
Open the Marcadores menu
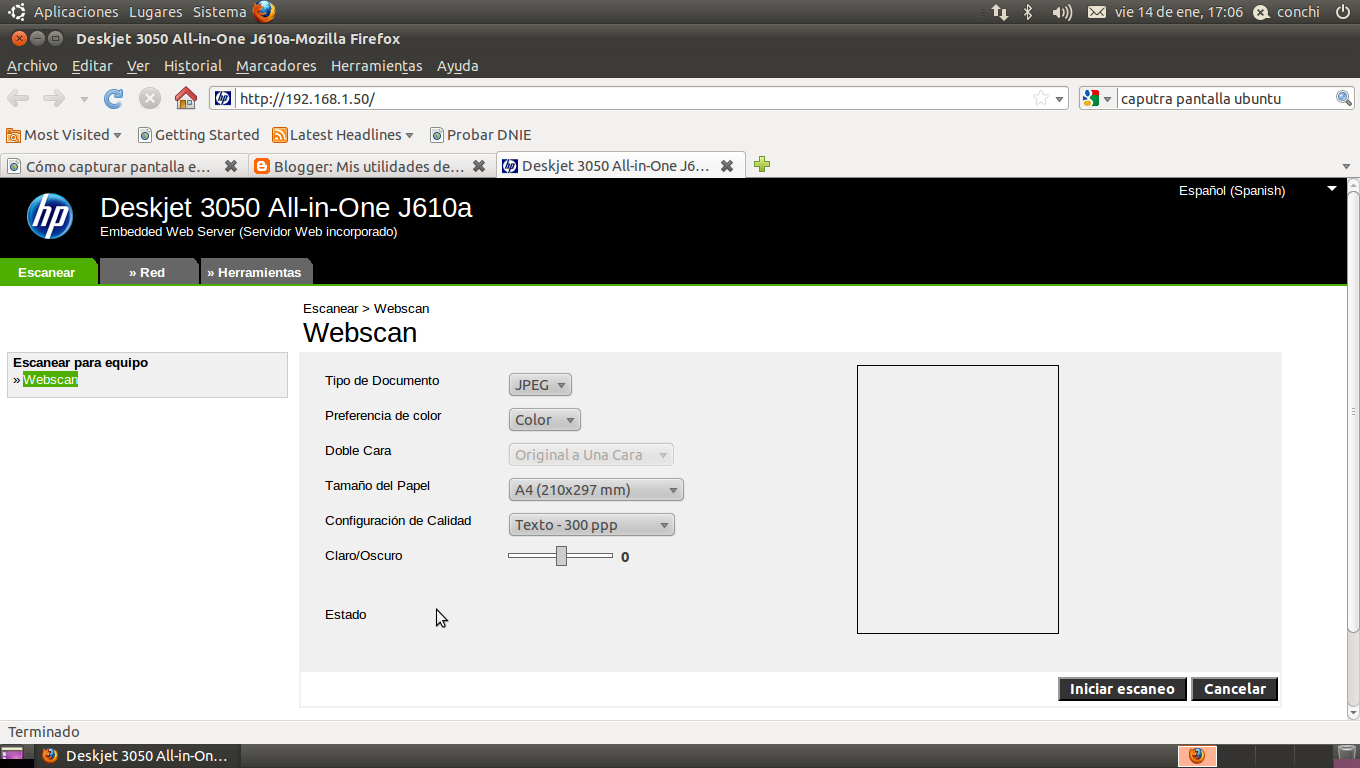[x=276, y=66]
